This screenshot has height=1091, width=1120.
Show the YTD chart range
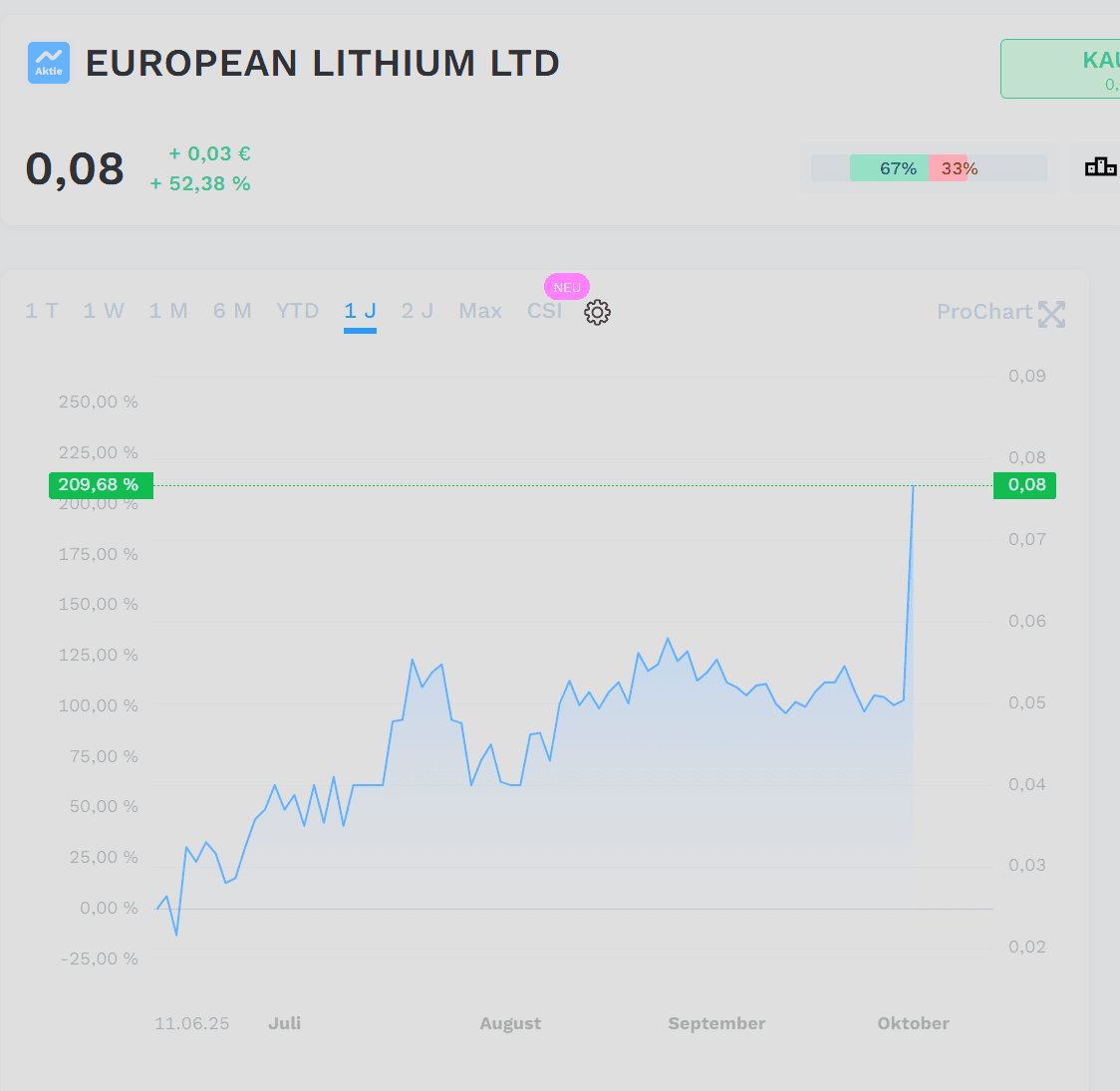point(298,311)
